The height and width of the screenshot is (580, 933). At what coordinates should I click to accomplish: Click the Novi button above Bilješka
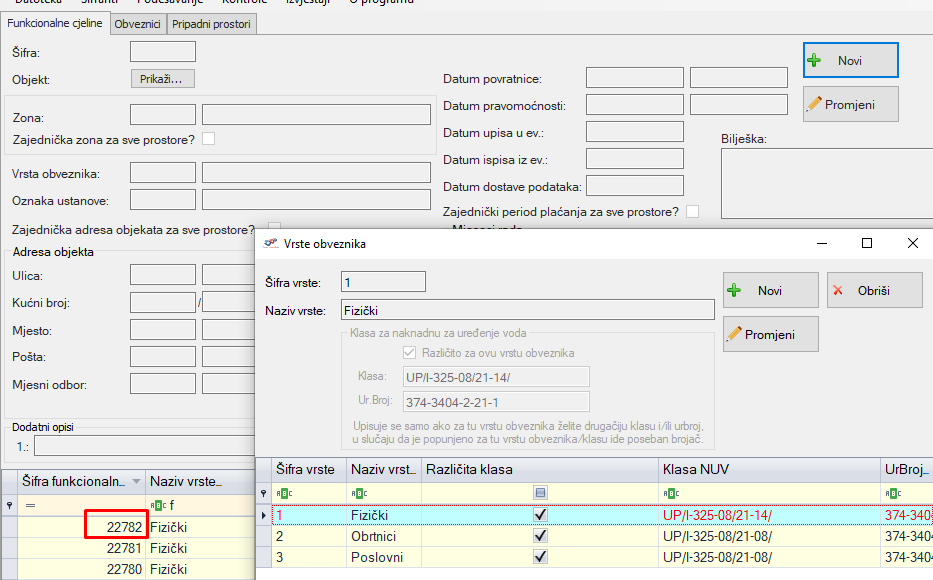[x=850, y=60]
